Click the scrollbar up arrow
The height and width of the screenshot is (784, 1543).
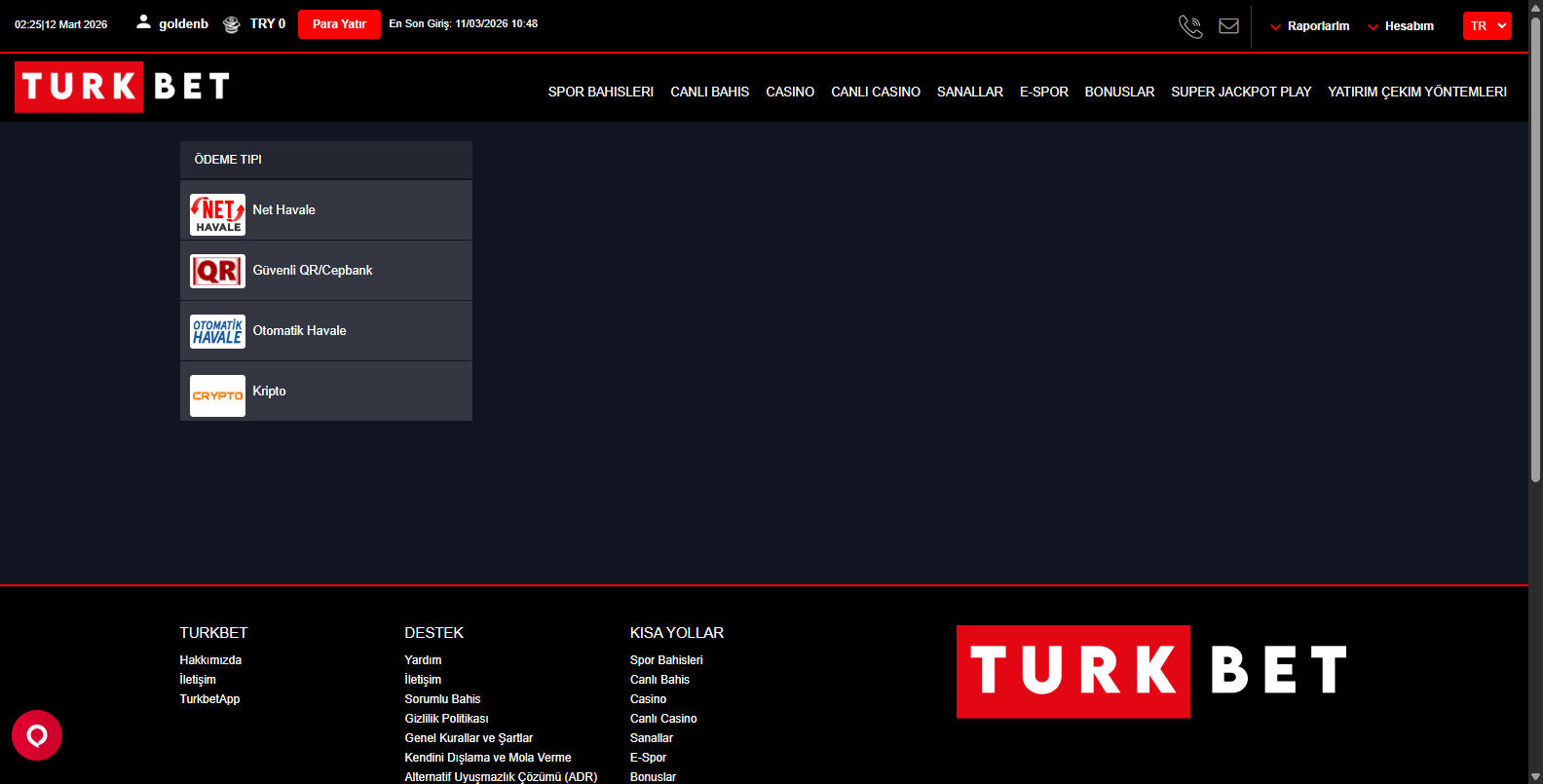pyautogui.click(x=1535, y=7)
